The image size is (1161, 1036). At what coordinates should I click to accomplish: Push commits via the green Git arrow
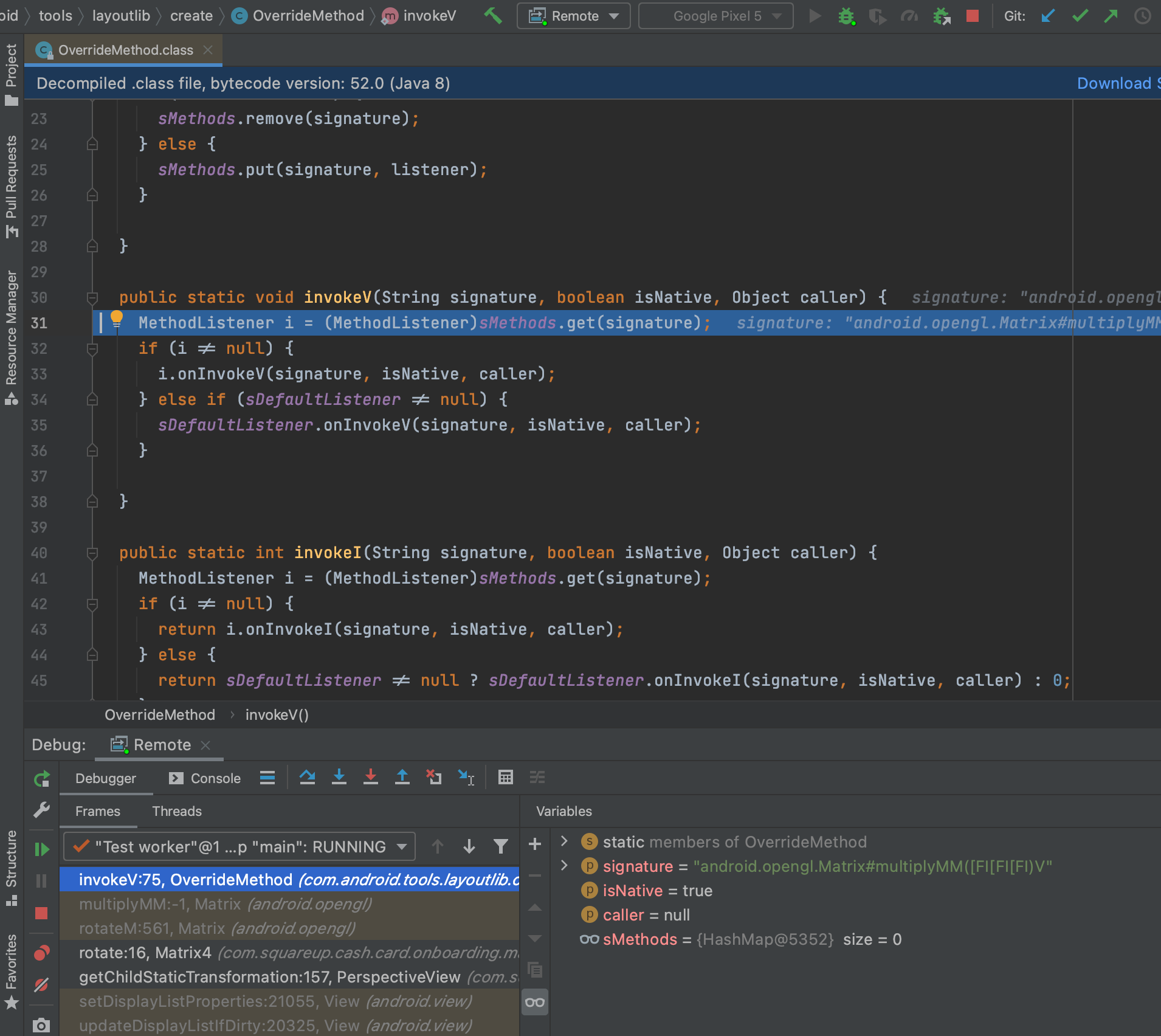[x=1112, y=16]
